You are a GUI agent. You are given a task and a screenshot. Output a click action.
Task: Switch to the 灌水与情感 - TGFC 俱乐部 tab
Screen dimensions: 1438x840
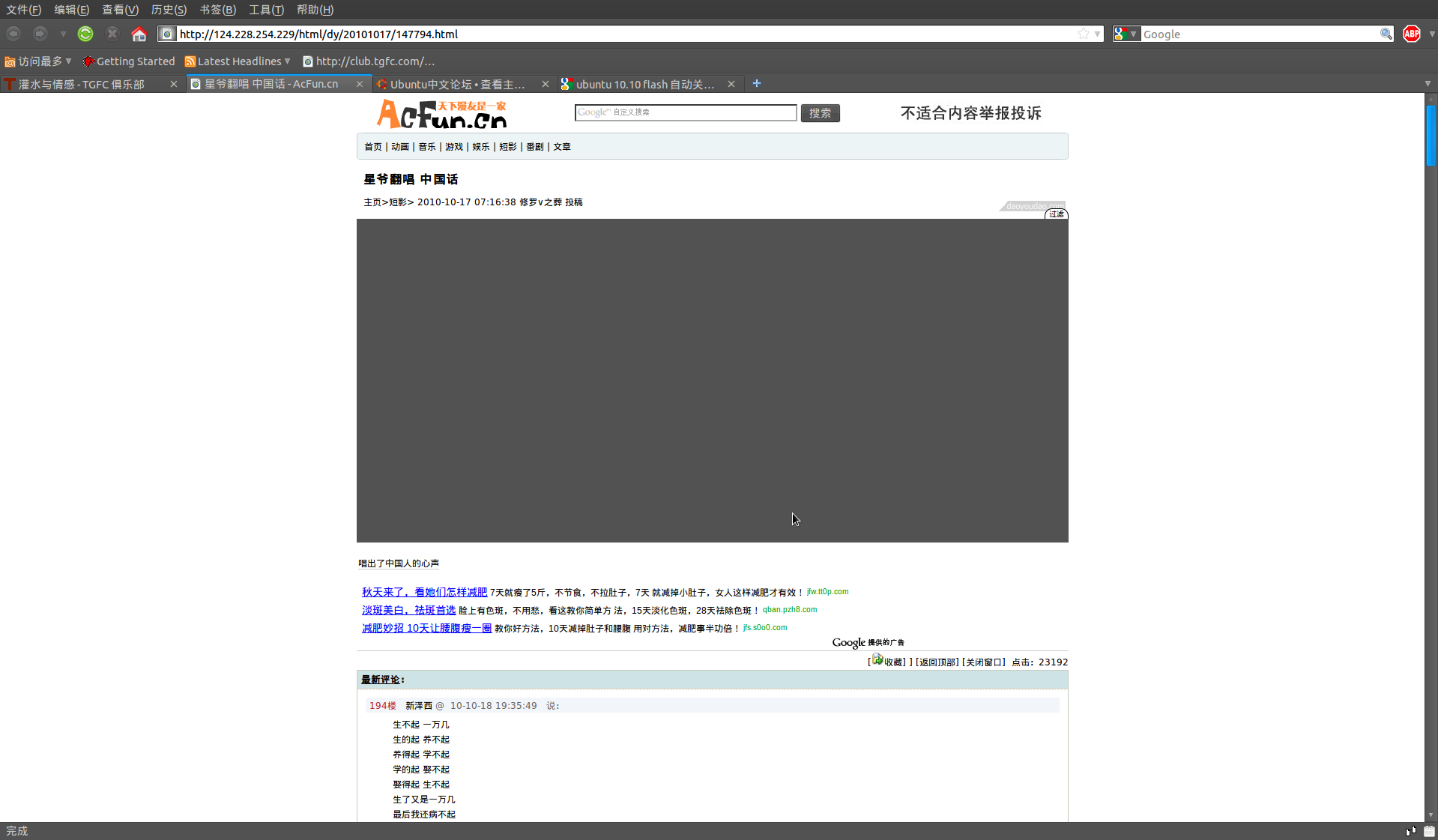pyautogui.click(x=82, y=84)
